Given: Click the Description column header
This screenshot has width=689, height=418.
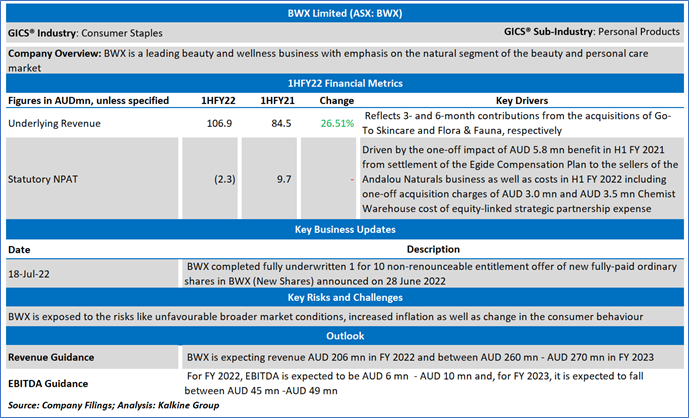Looking at the screenshot, I should 433,249.
